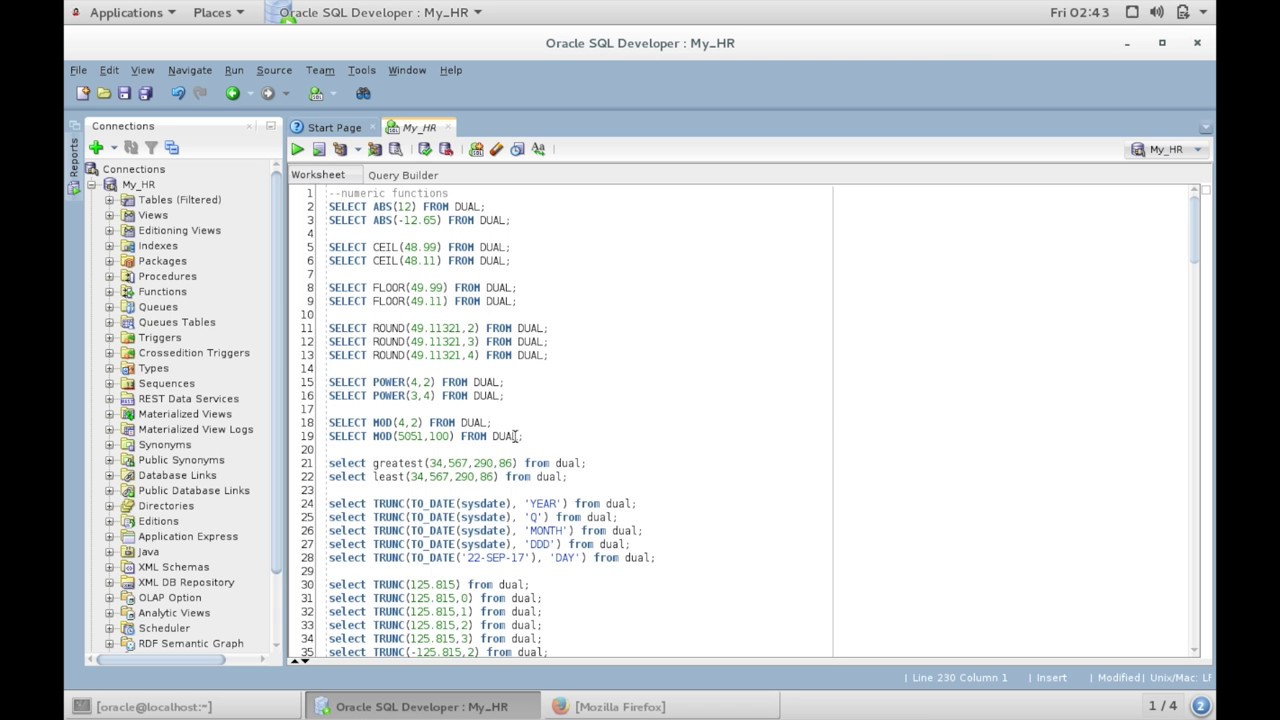This screenshot has width=1280, height=720.
Task: Click the Undo arrow icon
Action: click(178, 93)
